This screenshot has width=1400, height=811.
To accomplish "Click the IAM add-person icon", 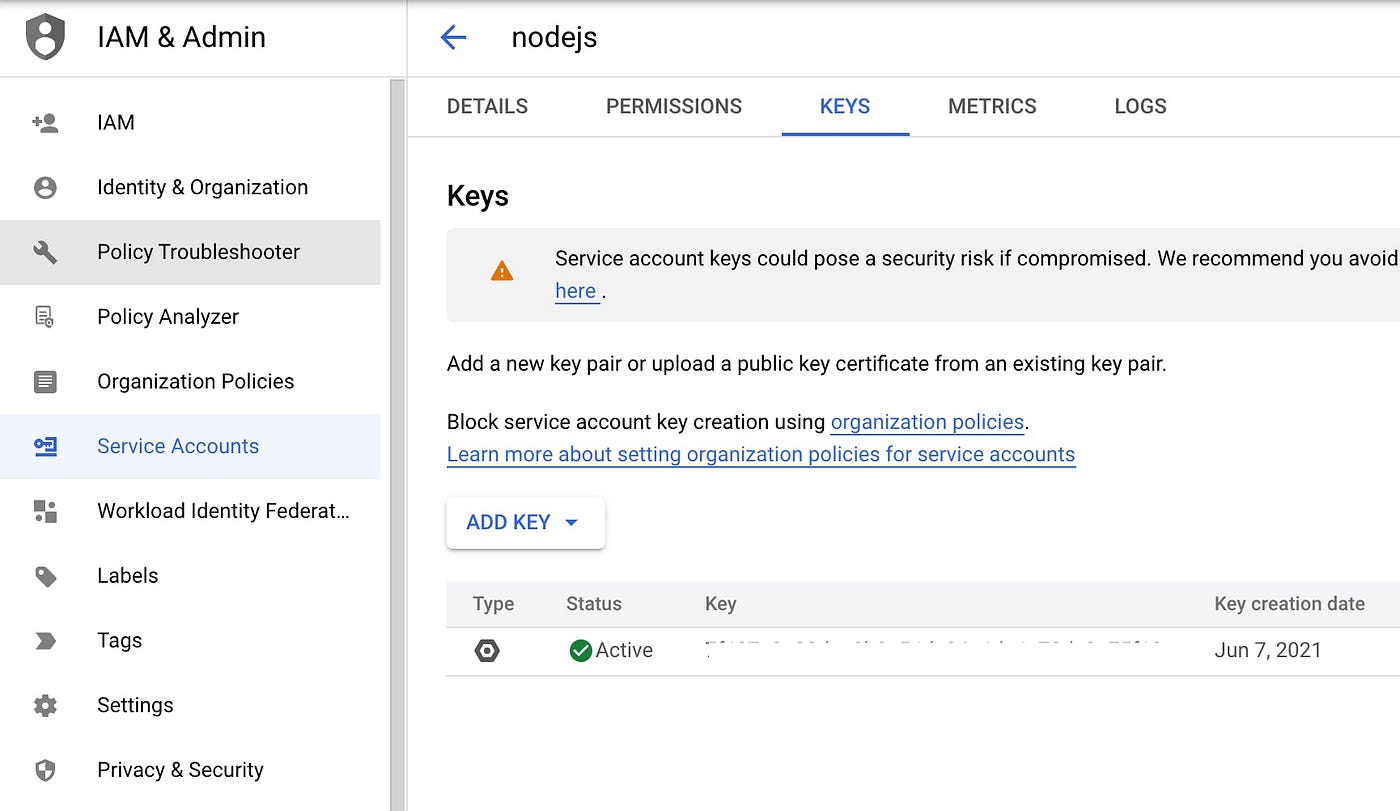I will [45, 123].
